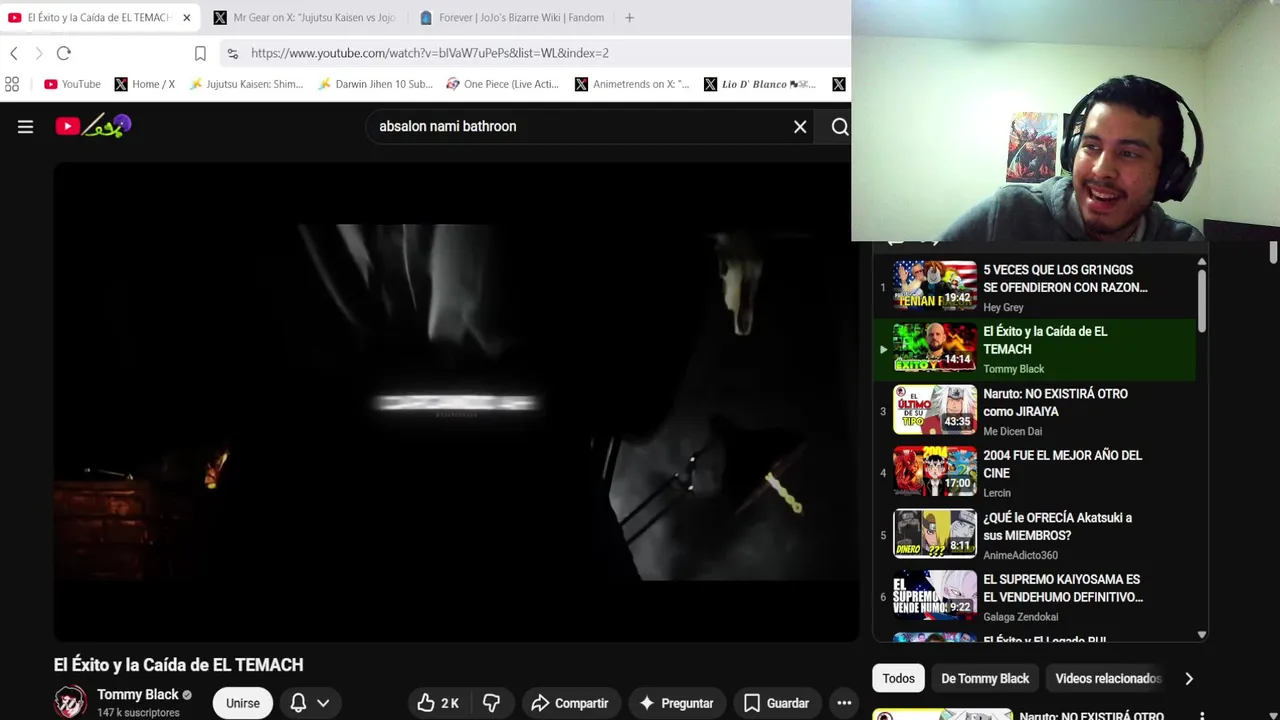This screenshot has width=1280, height=720.
Task: Open the site settings icon in address bar
Action: coord(233,53)
